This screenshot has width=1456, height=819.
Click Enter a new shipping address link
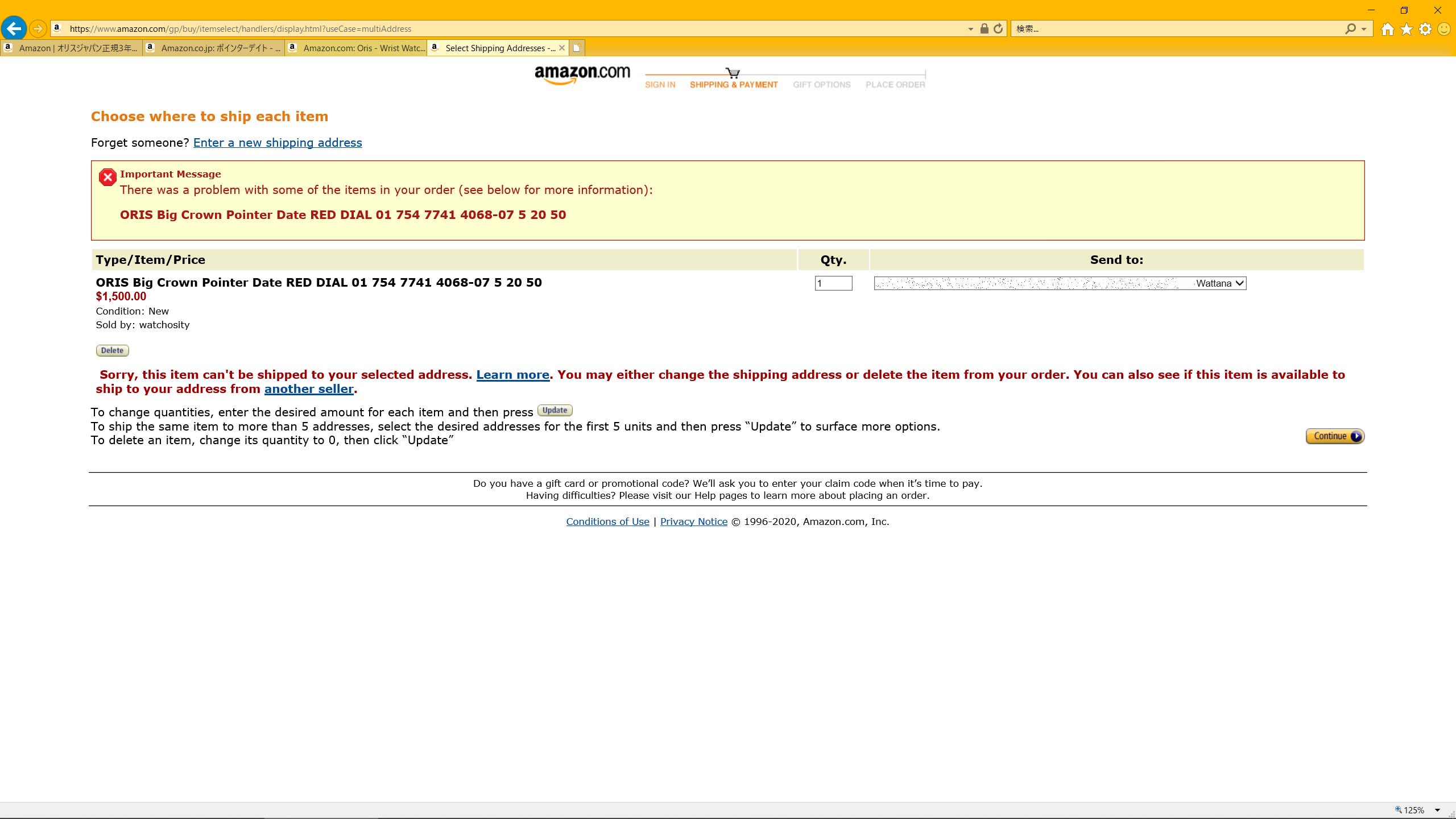(278, 143)
